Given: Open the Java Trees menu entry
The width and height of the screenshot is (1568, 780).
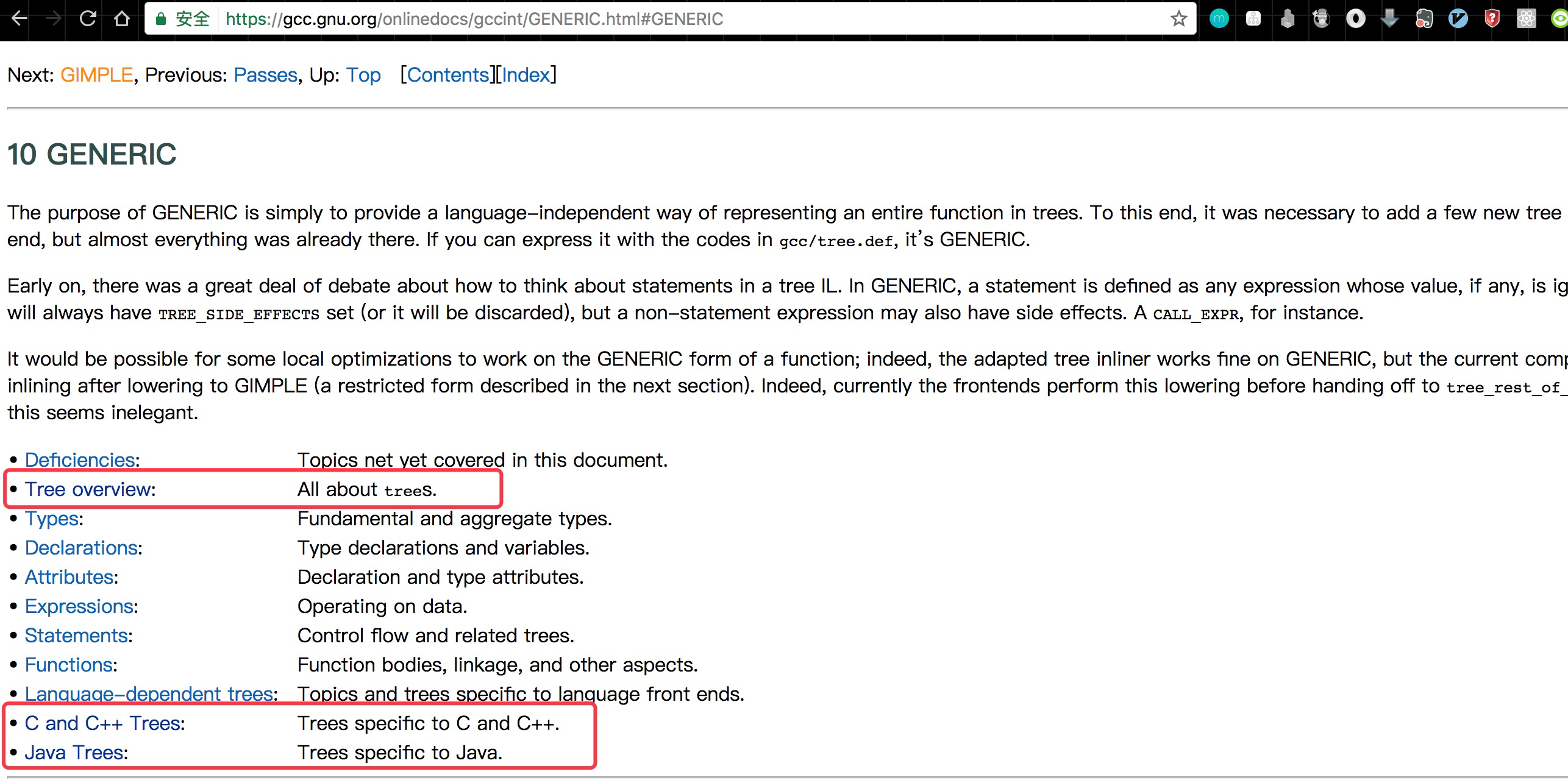Looking at the screenshot, I should (74, 753).
